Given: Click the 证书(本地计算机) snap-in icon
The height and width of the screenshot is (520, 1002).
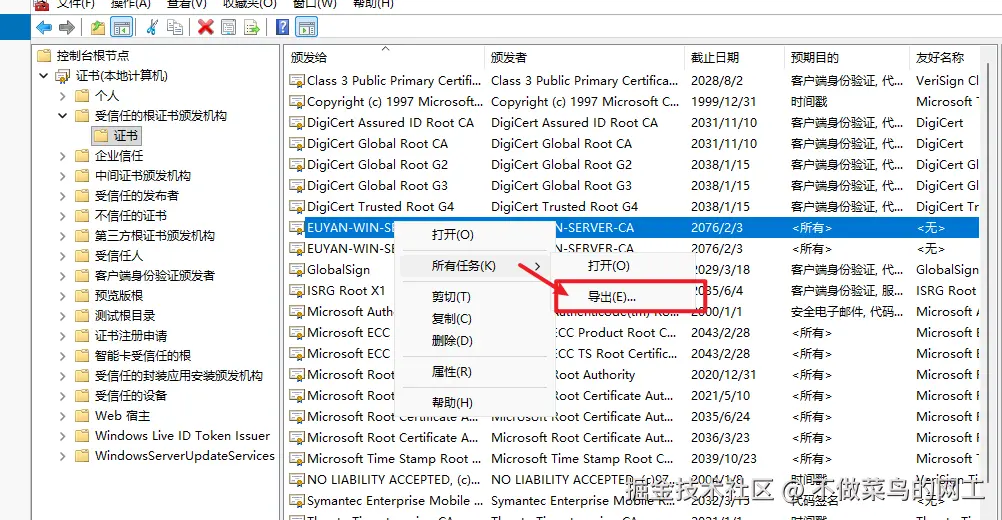Looking at the screenshot, I should click(x=63, y=76).
